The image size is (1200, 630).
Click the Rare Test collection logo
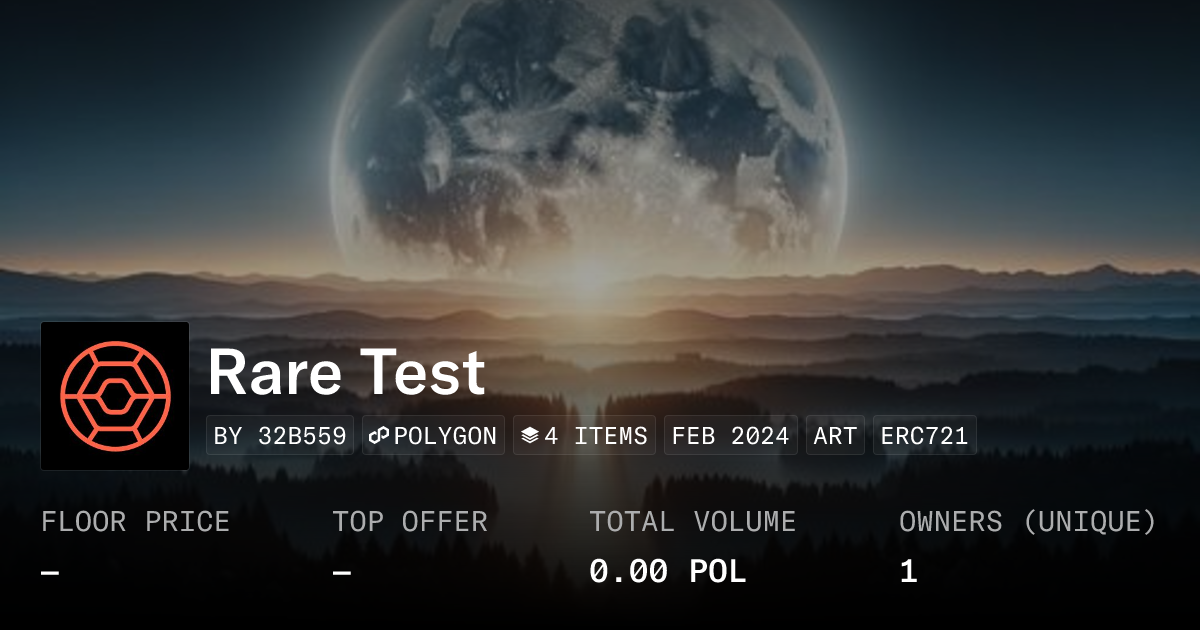tap(115, 396)
